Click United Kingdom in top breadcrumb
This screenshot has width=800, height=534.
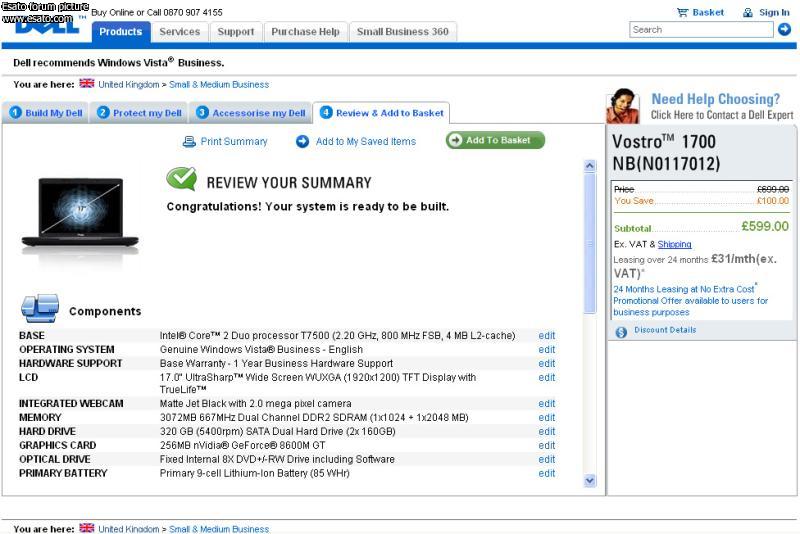pyautogui.click(x=129, y=85)
